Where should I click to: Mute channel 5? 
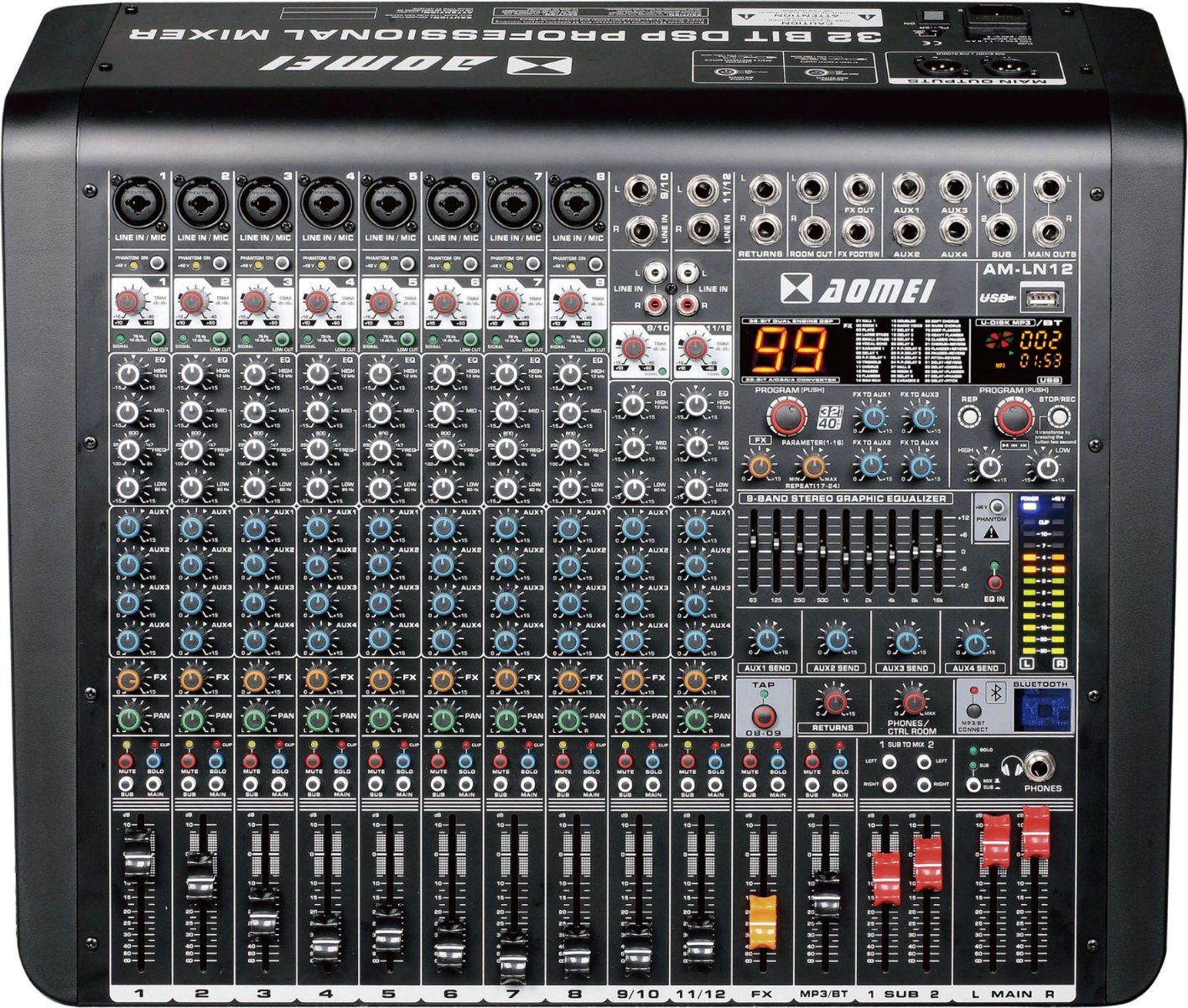click(x=376, y=761)
